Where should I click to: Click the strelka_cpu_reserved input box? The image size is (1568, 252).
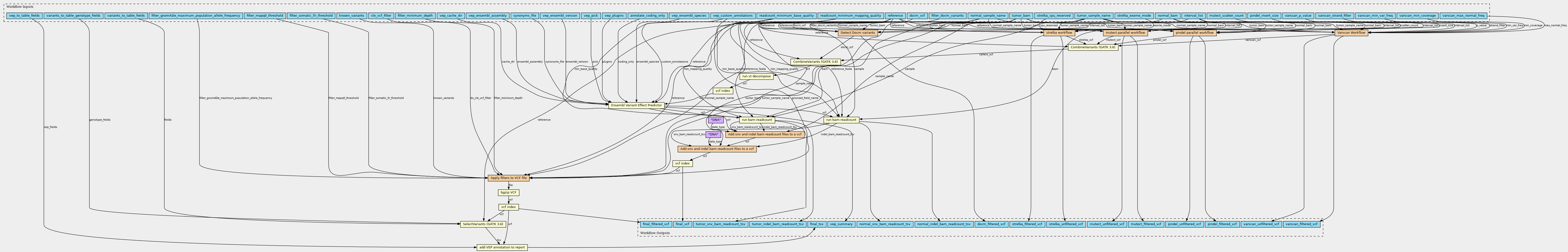(x=1053, y=15)
